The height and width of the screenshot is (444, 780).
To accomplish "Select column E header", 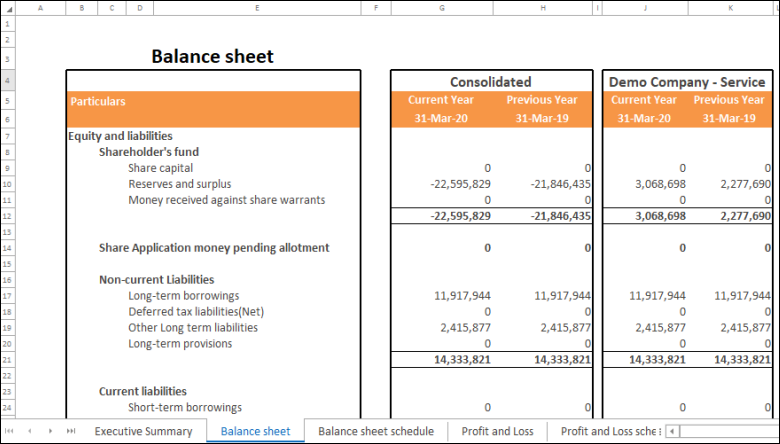I will pyautogui.click(x=257, y=8).
